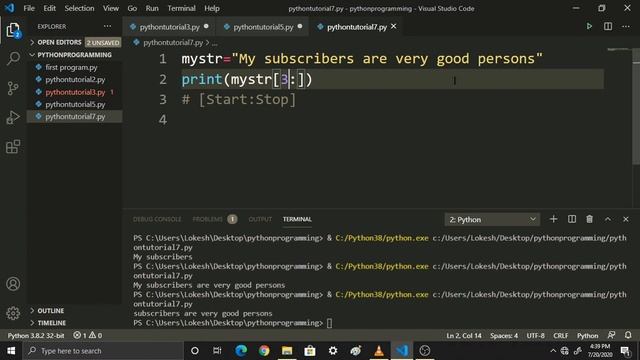Open pythontutorial5.py in explorer tree

click(75, 104)
